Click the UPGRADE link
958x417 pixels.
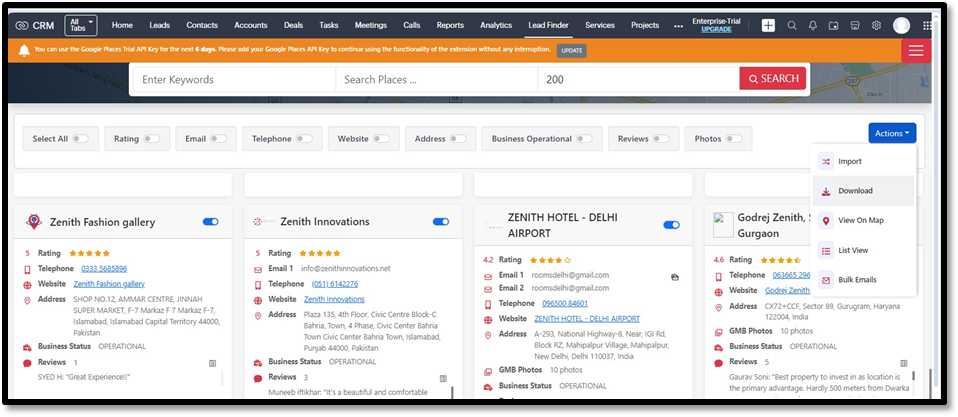click(x=716, y=30)
